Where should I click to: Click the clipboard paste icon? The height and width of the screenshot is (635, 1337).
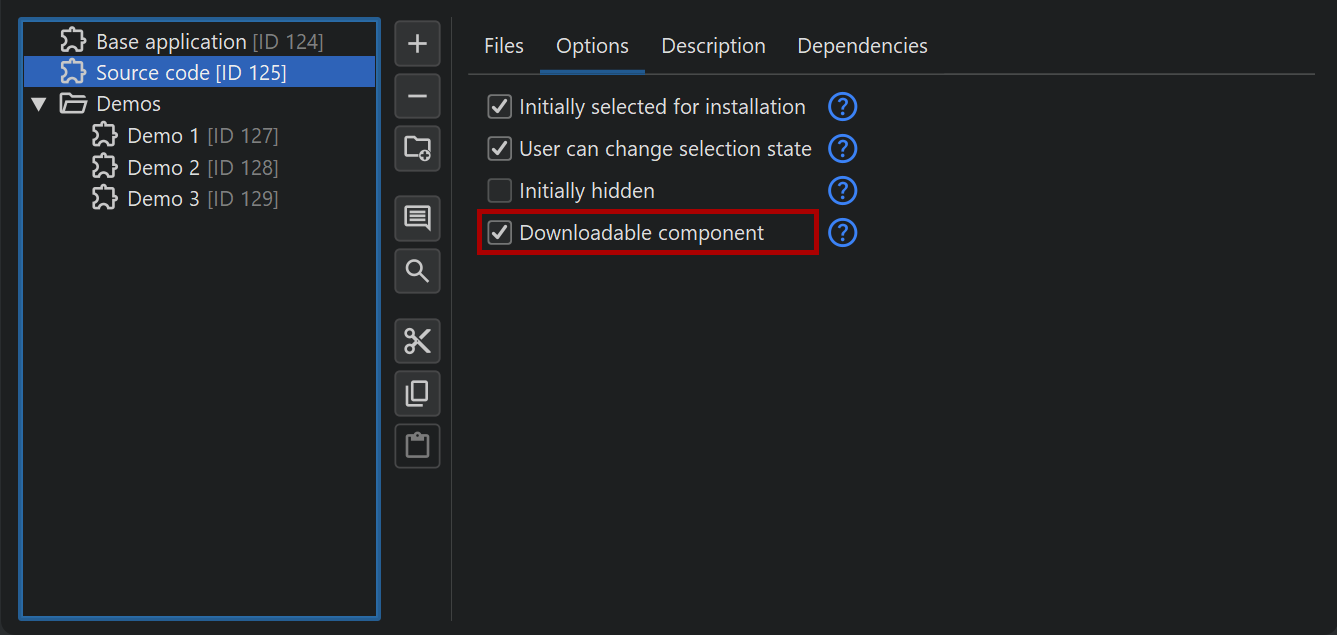pyautogui.click(x=417, y=445)
